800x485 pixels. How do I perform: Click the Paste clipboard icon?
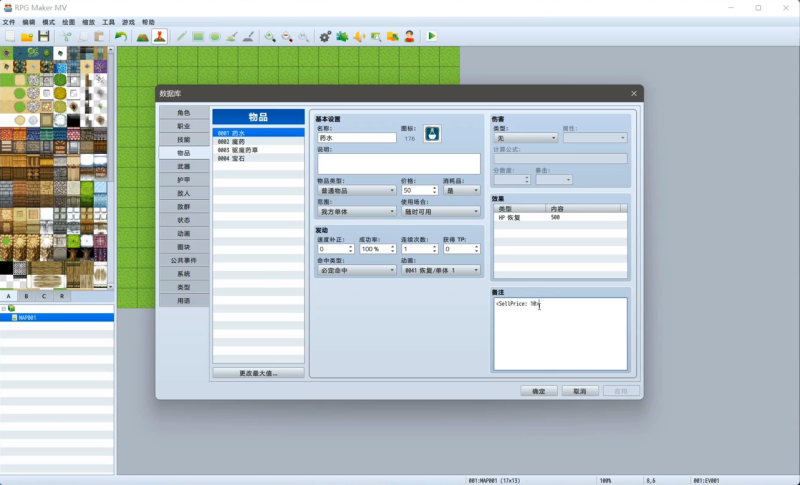[x=99, y=36]
